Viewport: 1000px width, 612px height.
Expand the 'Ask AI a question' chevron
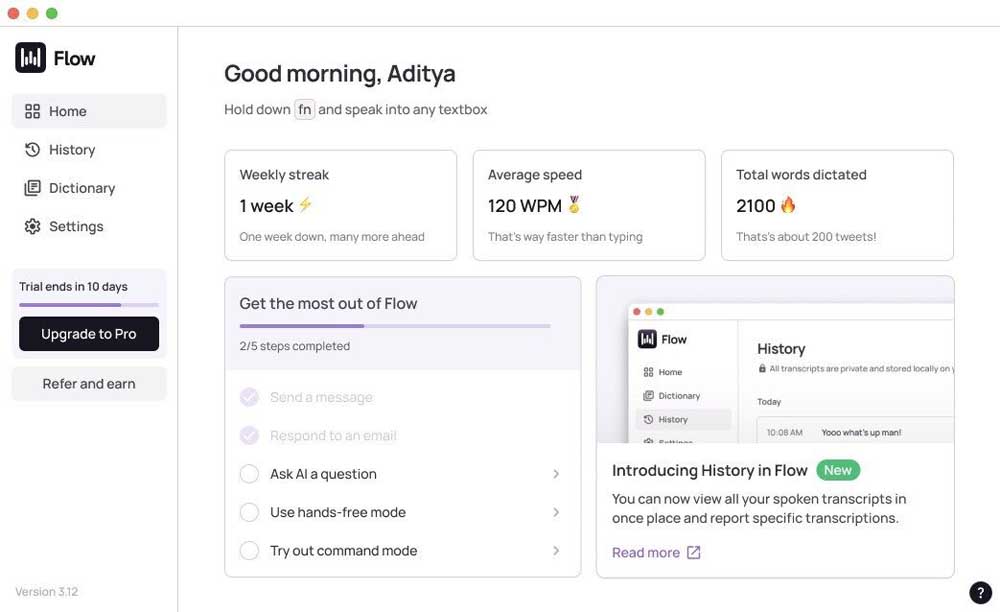[x=556, y=474]
